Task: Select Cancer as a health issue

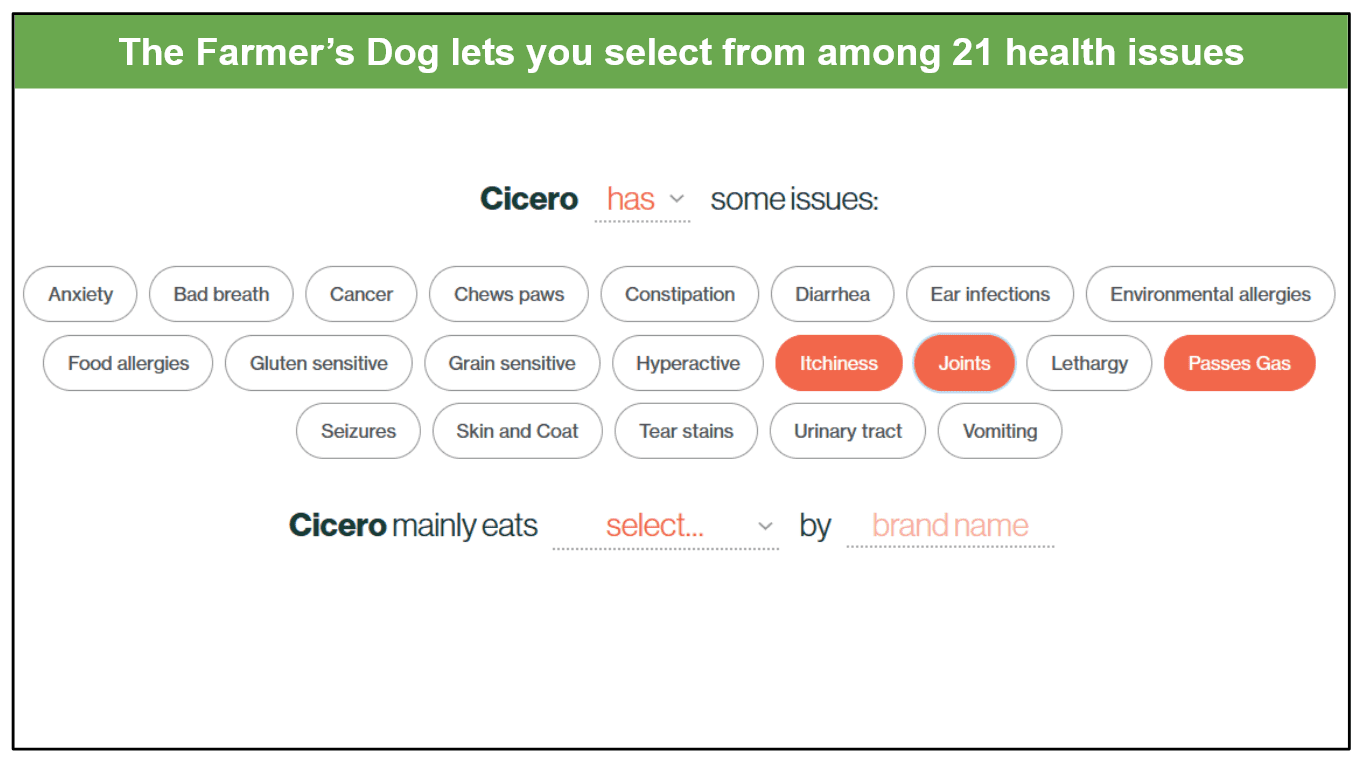Action: click(361, 294)
